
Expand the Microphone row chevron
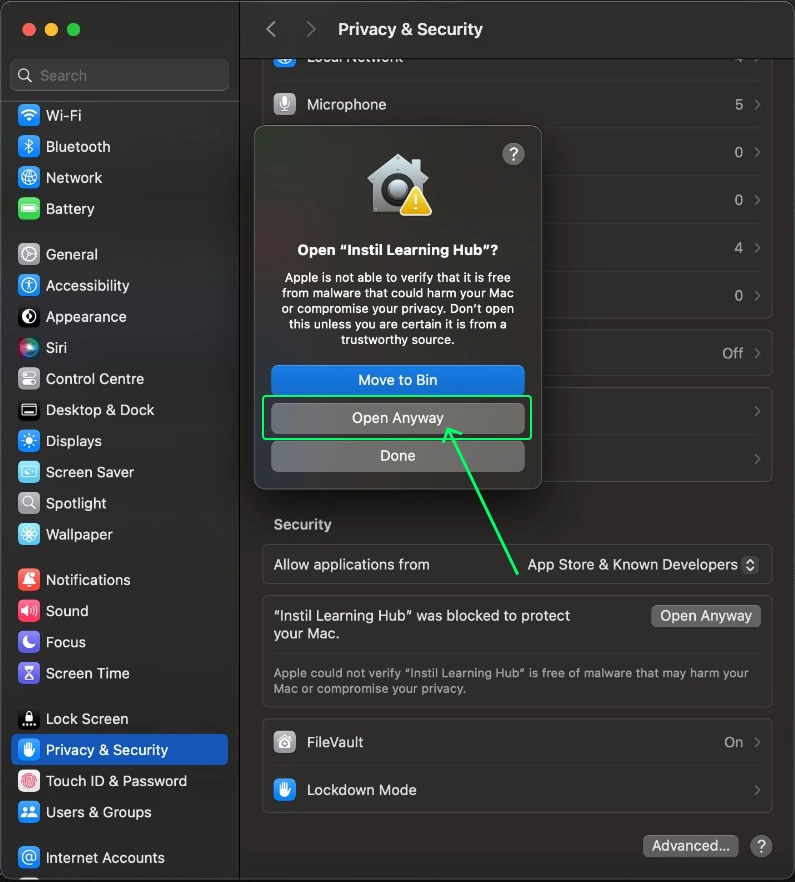pyautogui.click(x=757, y=104)
